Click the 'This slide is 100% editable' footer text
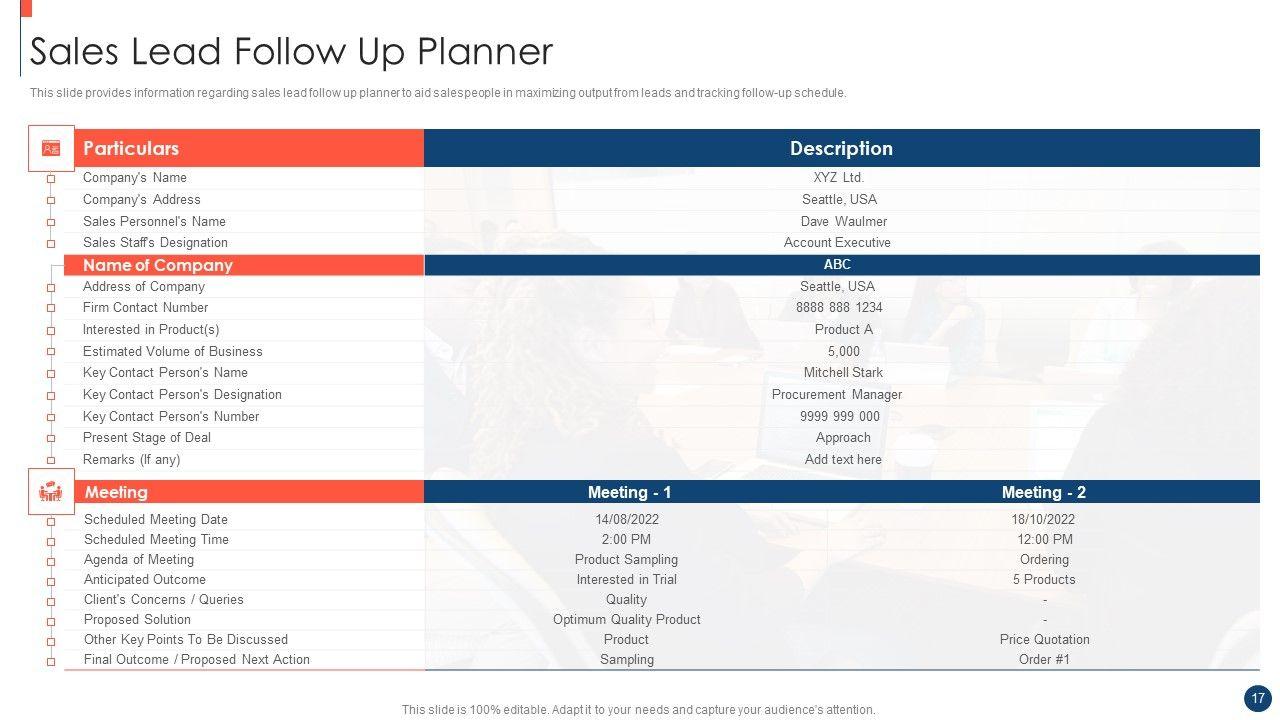The height and width of the screenshot is (720, 1280). (638, 710)
